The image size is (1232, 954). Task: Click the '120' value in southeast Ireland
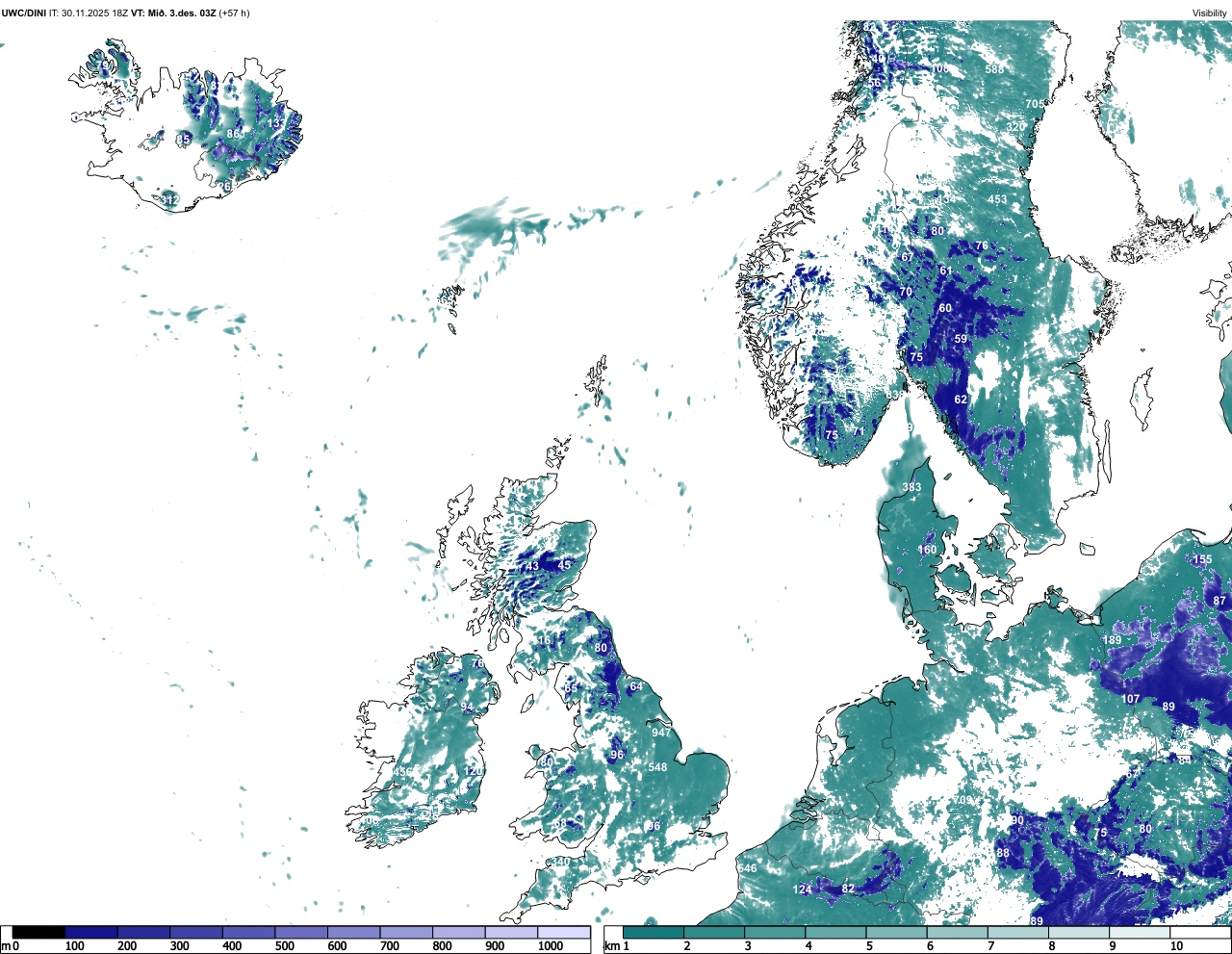click(473, 771)
